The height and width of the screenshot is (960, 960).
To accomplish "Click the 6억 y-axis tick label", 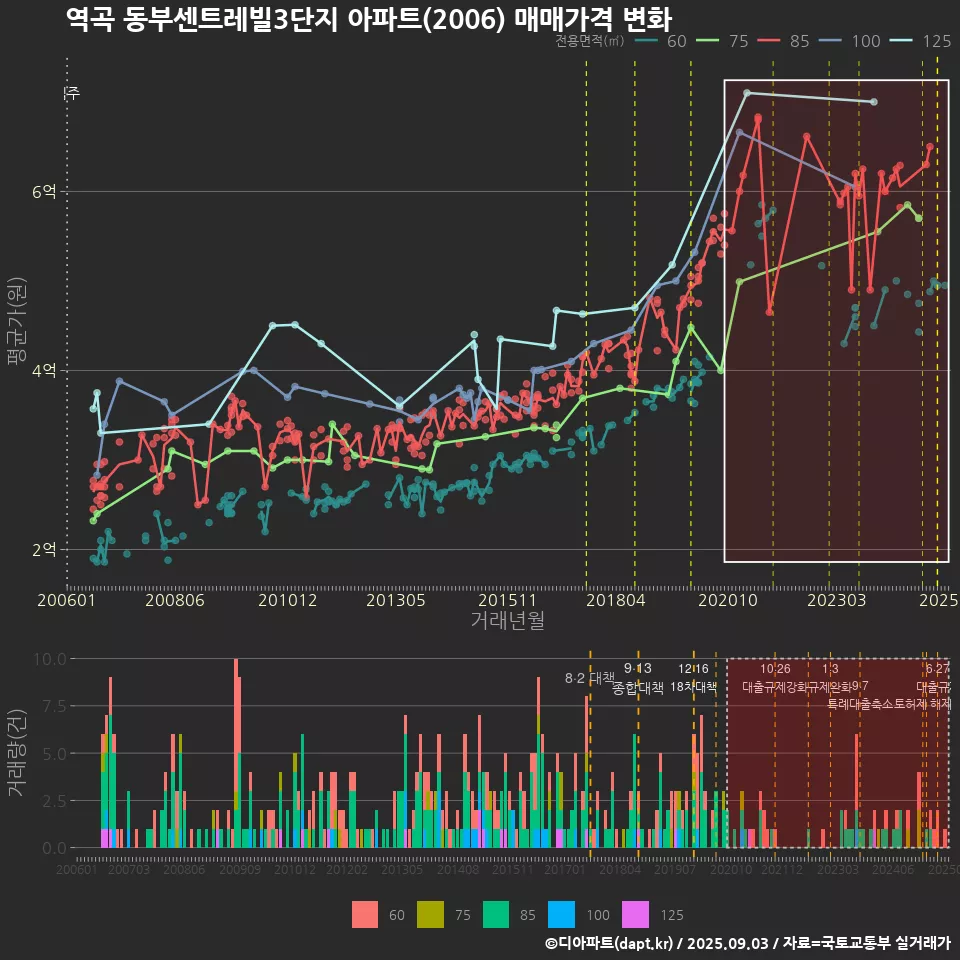I will 43,191.
